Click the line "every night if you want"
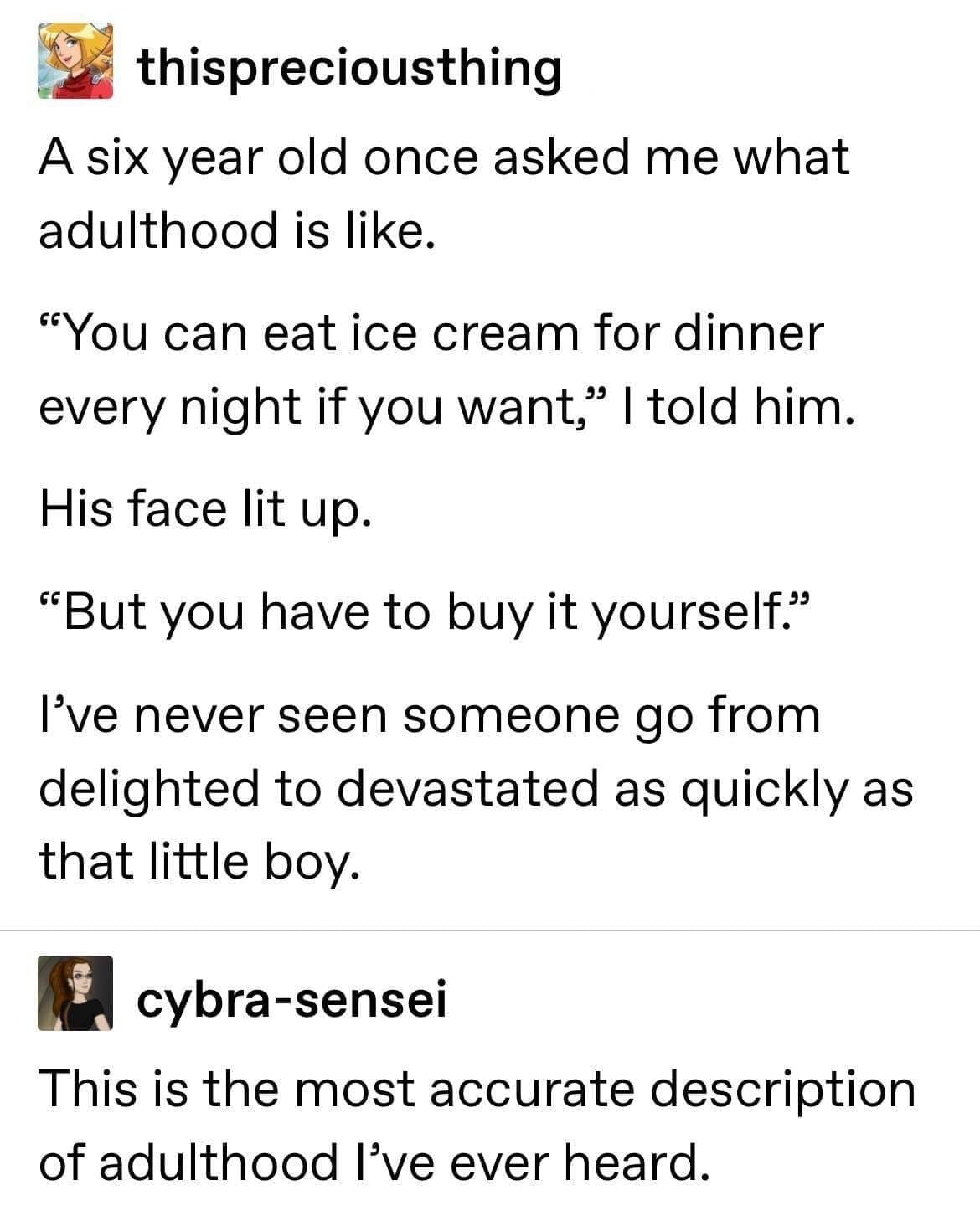 point(448,407)
